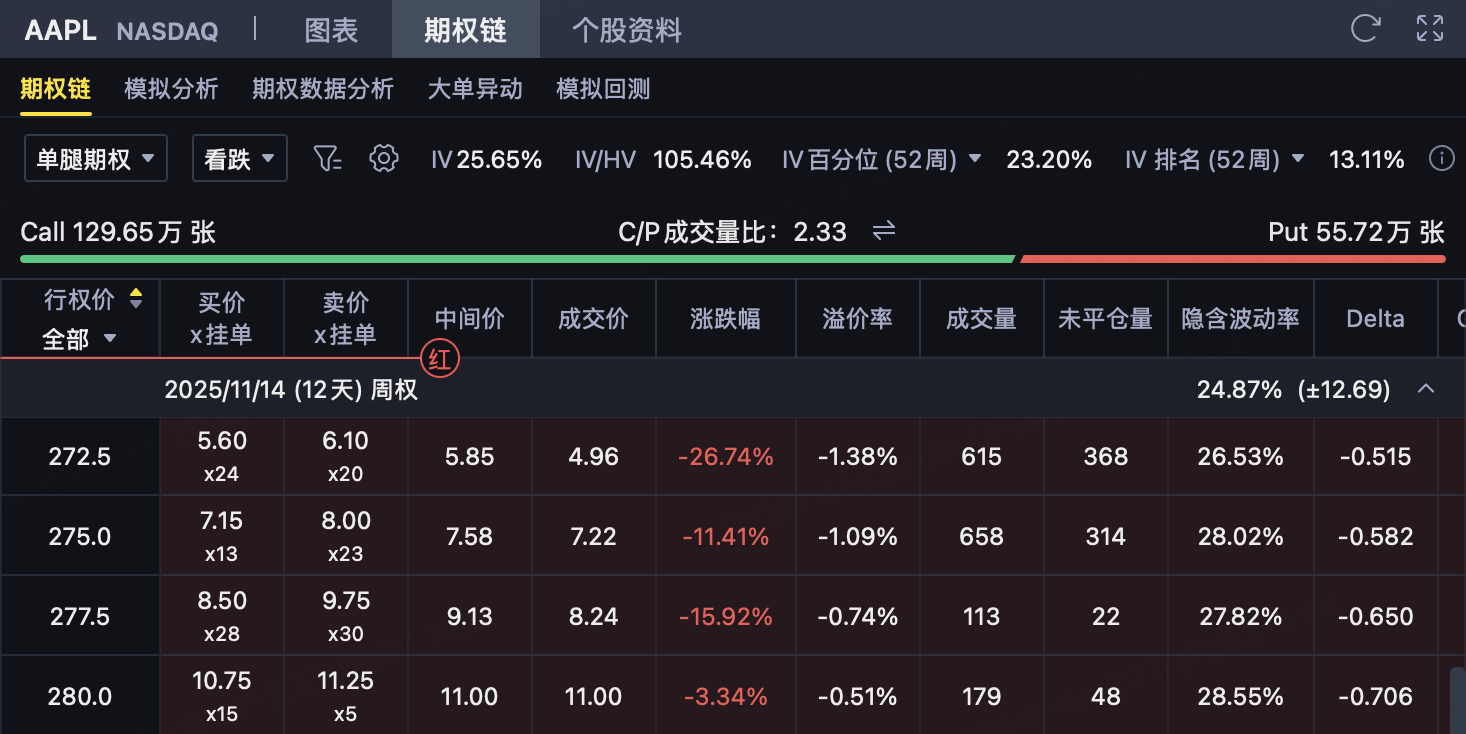
Task: Click the vertical scrollbar thumb
Action: [1457, 700]
